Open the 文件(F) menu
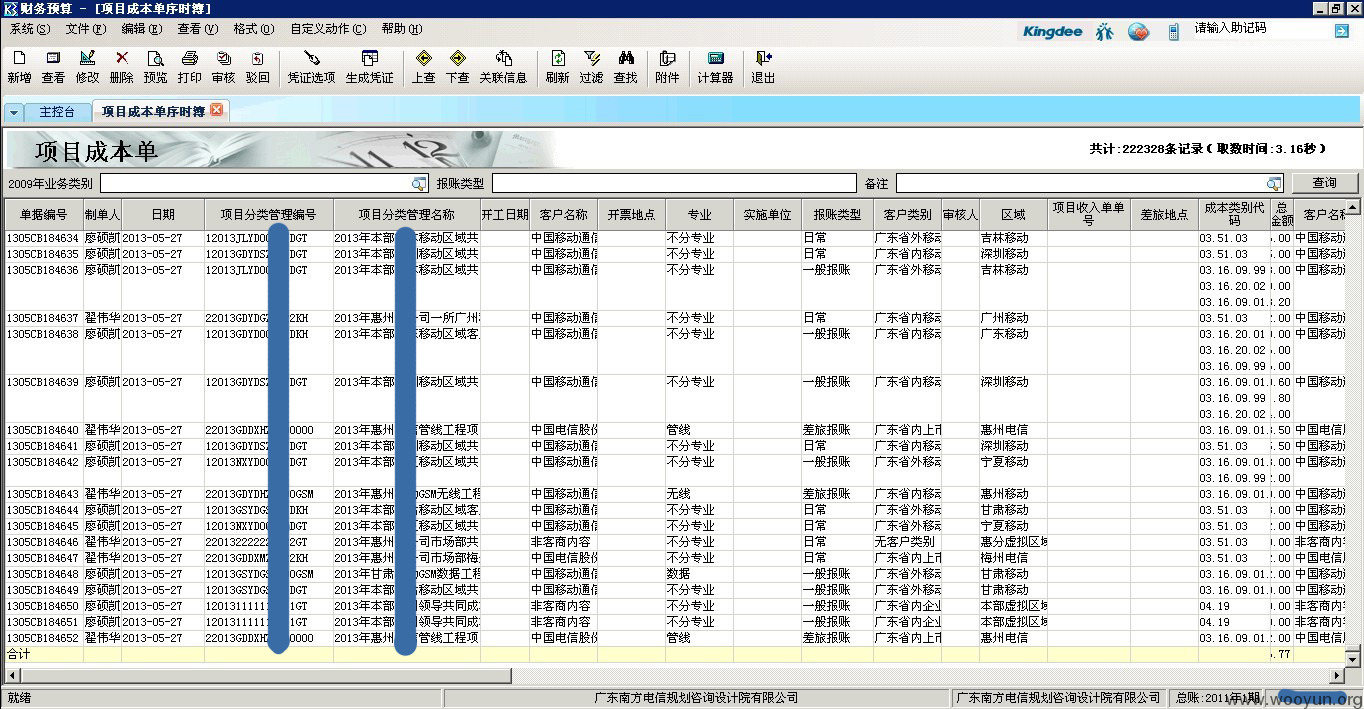This screenshot has height=709, width=1364. pyautogui.click(x=85, y=29)
